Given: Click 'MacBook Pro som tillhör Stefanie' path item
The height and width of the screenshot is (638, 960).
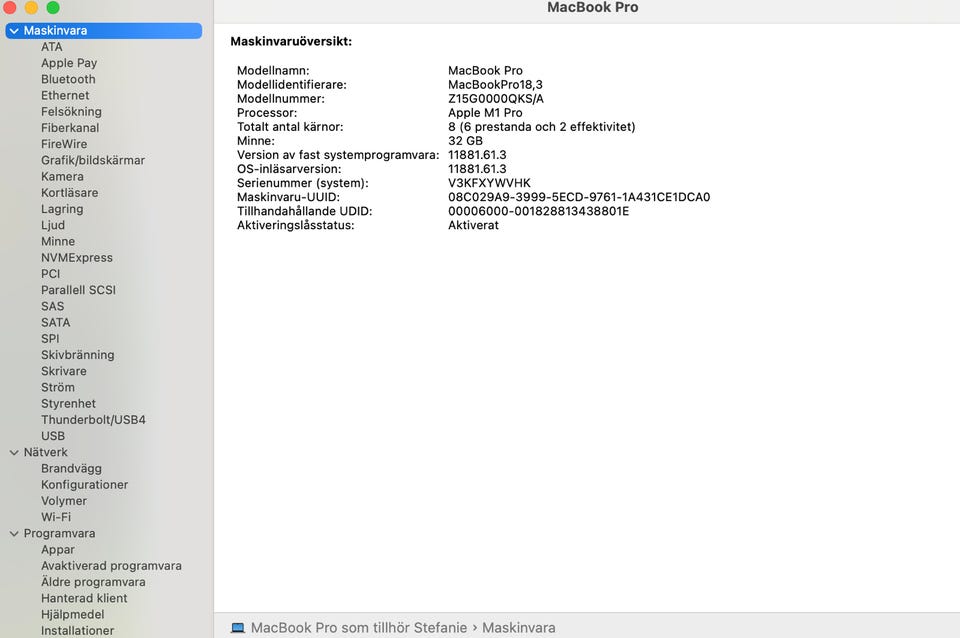Looking at the screenshot, I should [x=359, y=628].
